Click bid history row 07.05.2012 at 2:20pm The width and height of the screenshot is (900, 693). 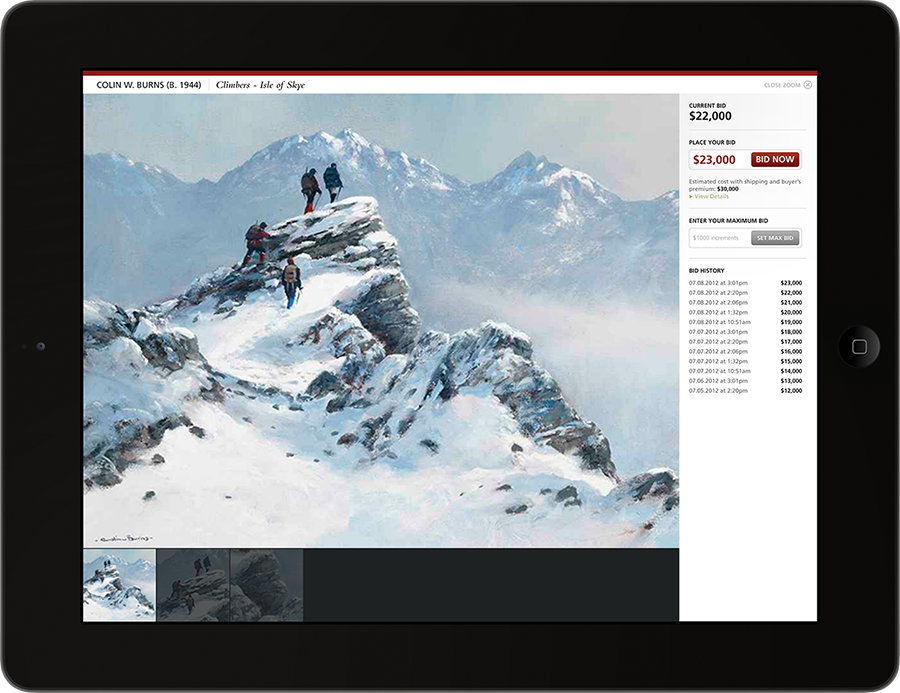[745, 390]
